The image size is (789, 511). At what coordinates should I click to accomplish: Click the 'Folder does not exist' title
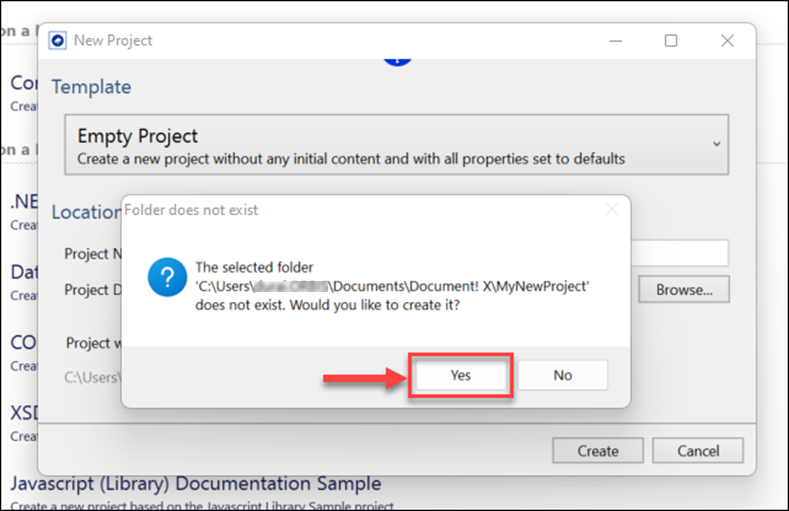191,210
